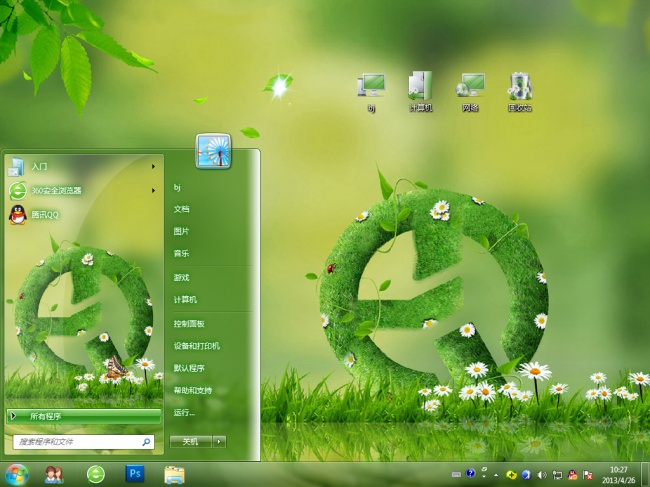650x487 pixels.
Task: Open 控制面板 from the Start menu
Action: [x=189, y=324]
